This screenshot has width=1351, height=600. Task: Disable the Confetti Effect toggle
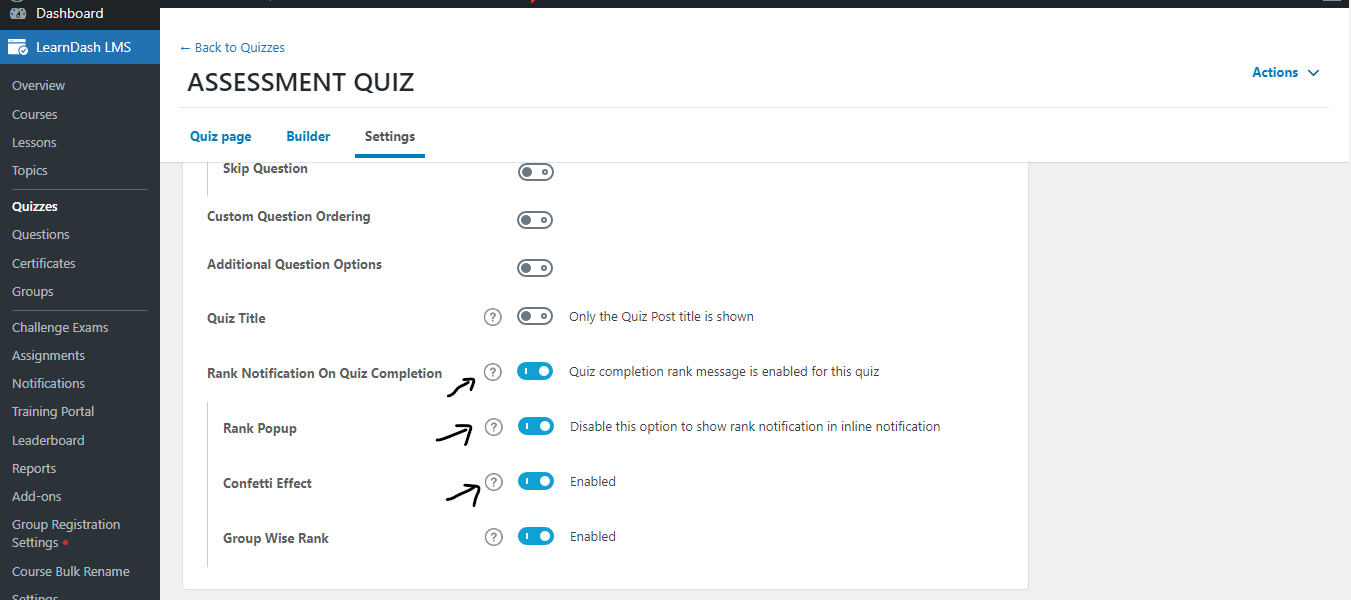point(536,481)
